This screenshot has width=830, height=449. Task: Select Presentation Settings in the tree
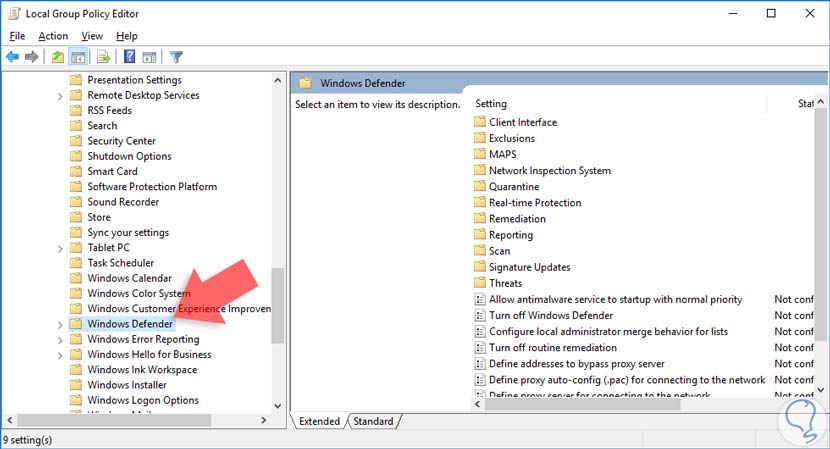pos(134,80)
